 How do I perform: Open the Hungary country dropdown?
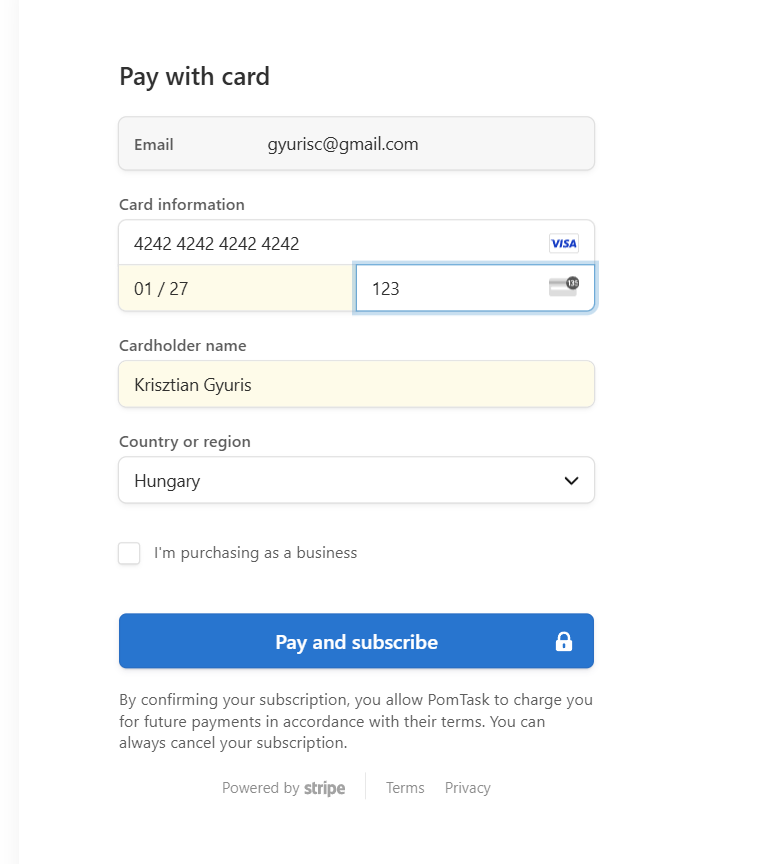[x=340, y=481]
